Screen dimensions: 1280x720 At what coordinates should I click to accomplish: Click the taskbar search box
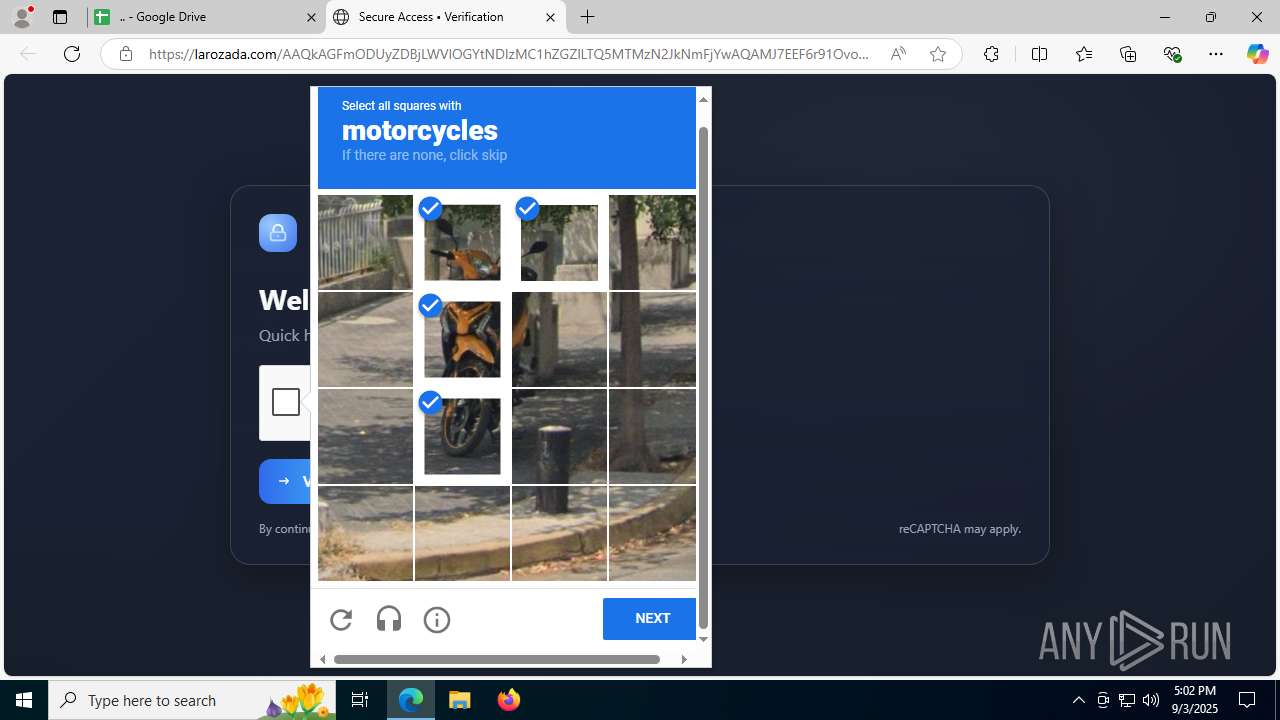[x=192, y=700]
